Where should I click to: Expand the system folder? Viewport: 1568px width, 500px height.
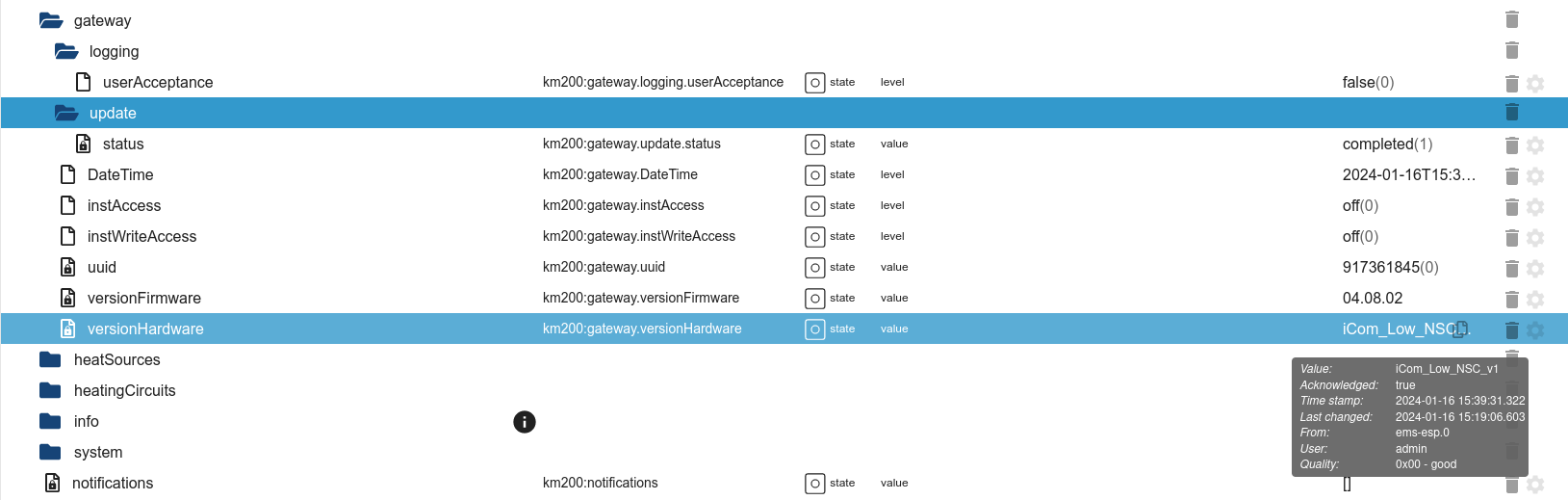tap(50, 452)
